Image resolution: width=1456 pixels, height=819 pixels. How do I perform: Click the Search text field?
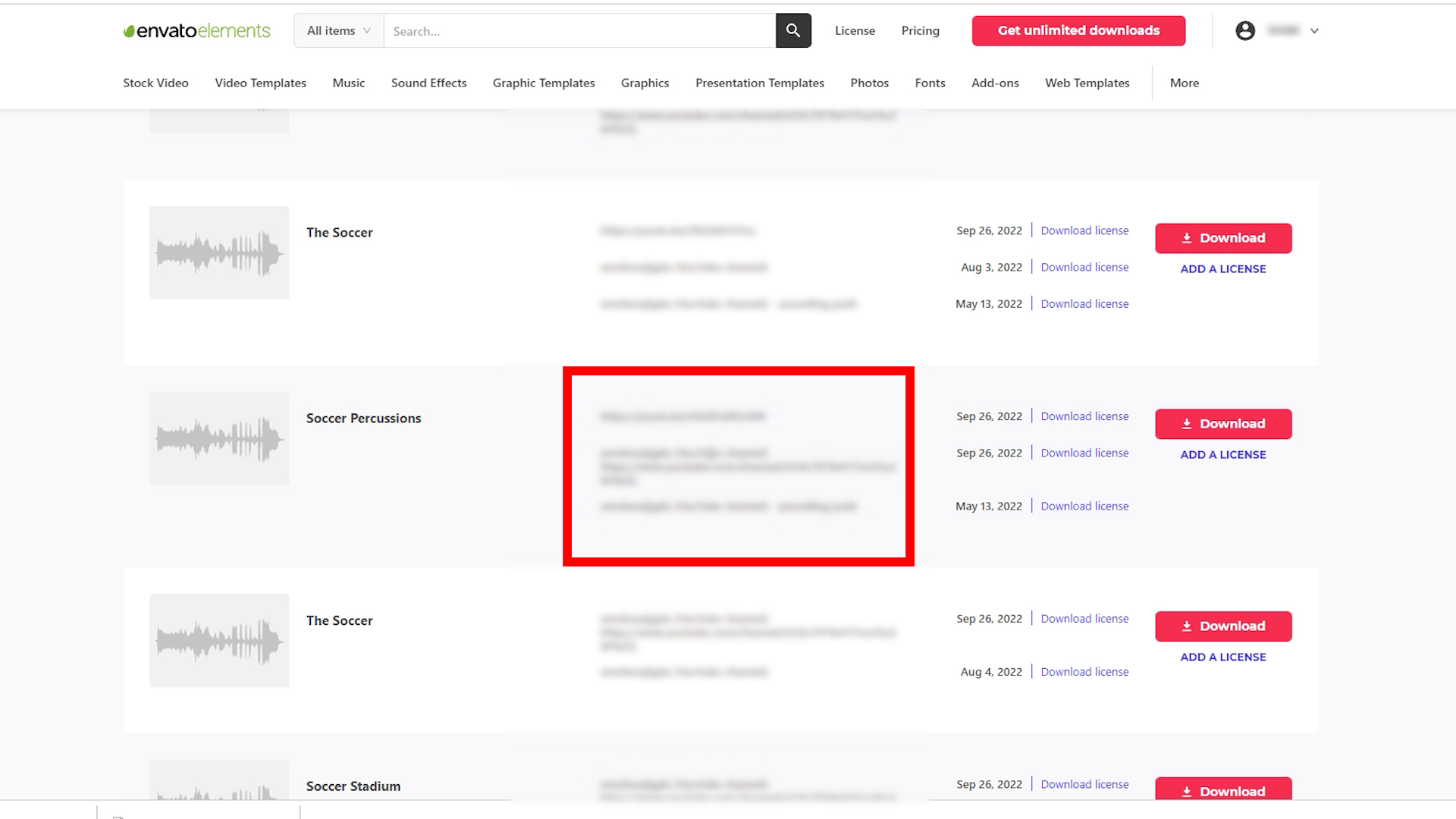pyautogui.click(x=579, y=31)
